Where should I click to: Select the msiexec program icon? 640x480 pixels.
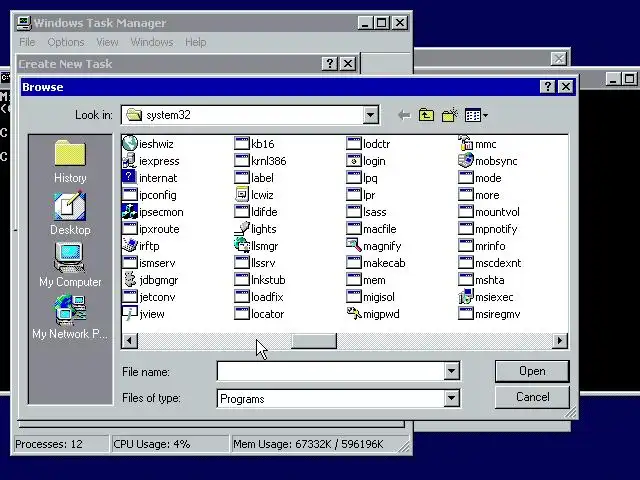pos(465,297)
